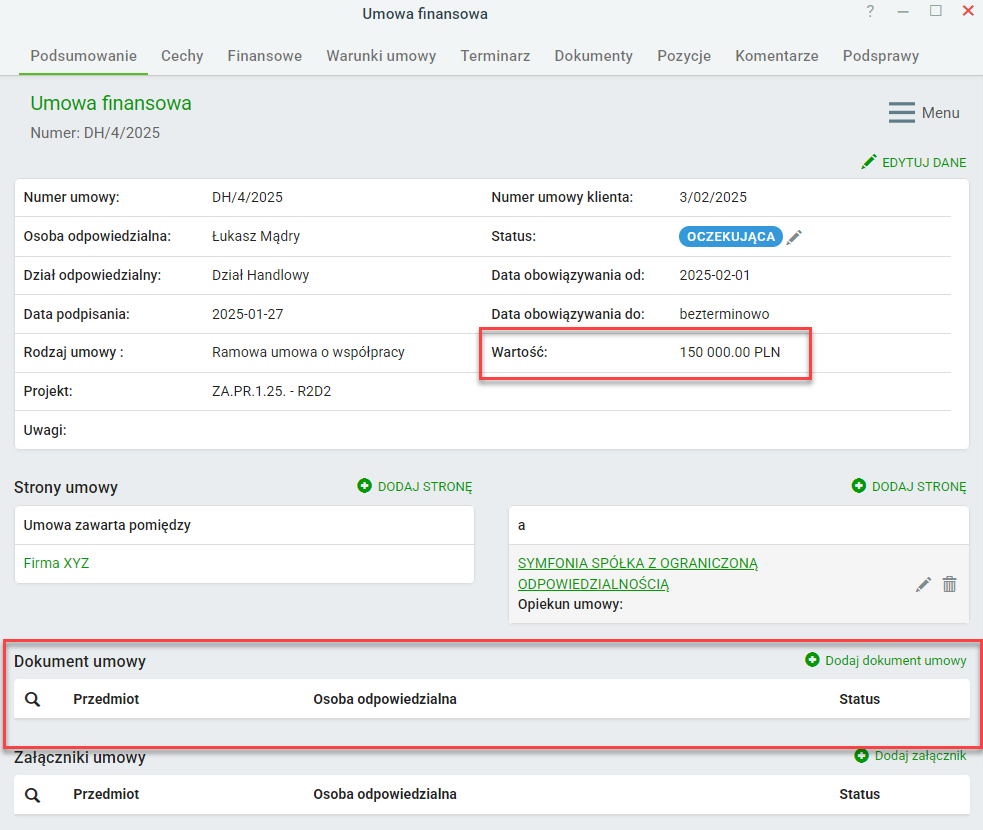Click plus icon beside left DODAJ STRONĘ

364,486
